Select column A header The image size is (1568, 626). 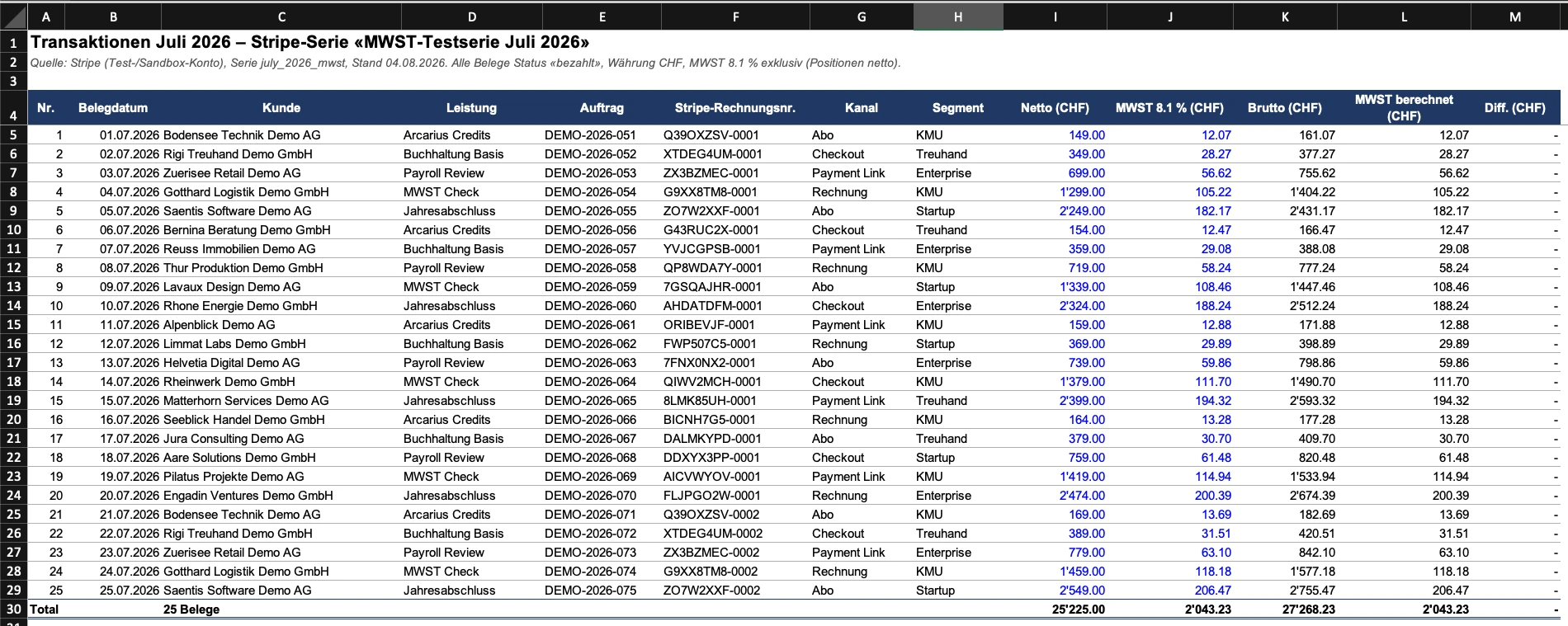[x=46, y=16]
